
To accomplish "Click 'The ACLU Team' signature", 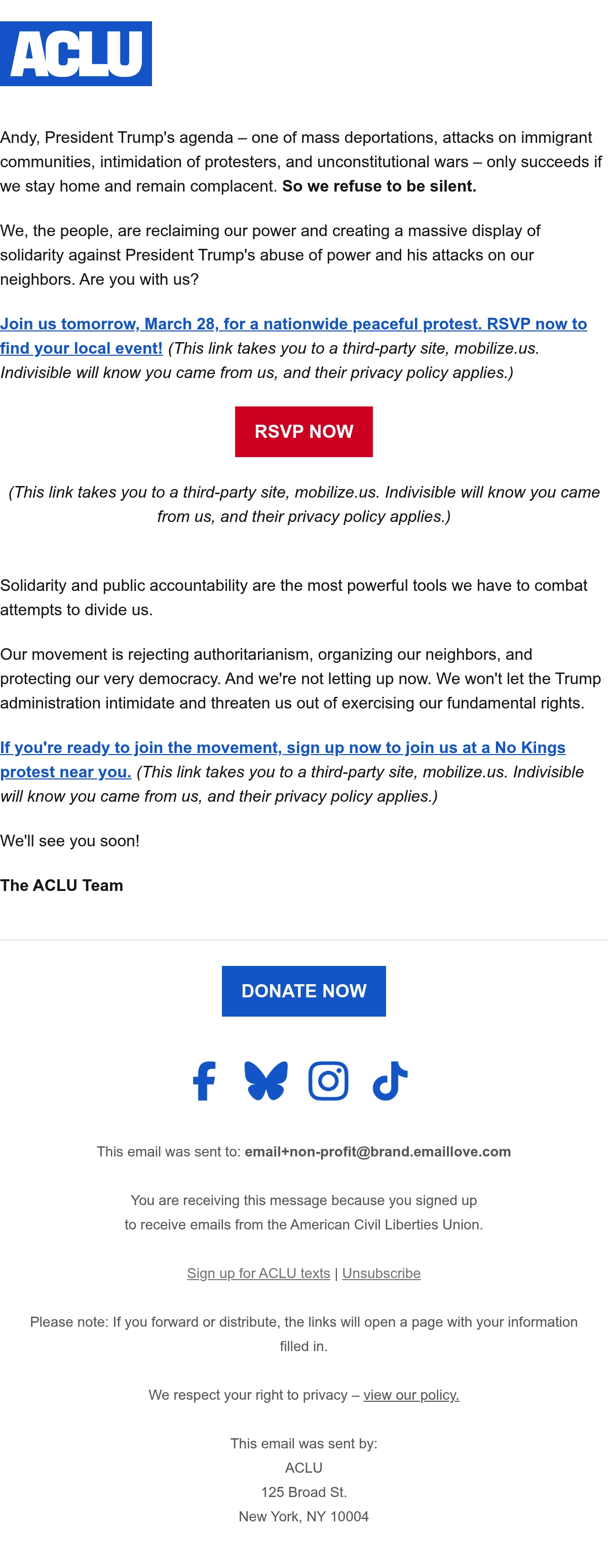I will click(x=61, y=886).
